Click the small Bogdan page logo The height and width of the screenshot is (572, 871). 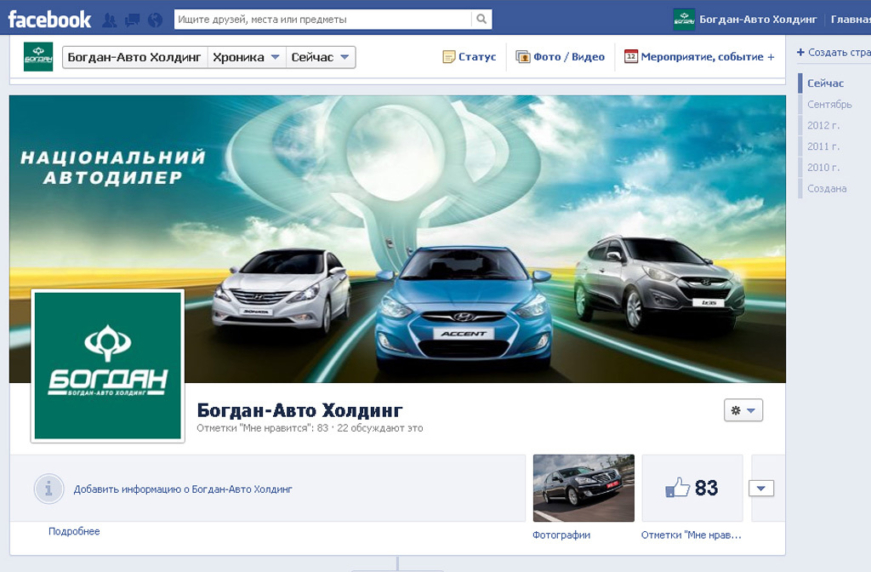pyautogui.click(x=38, y=57)
